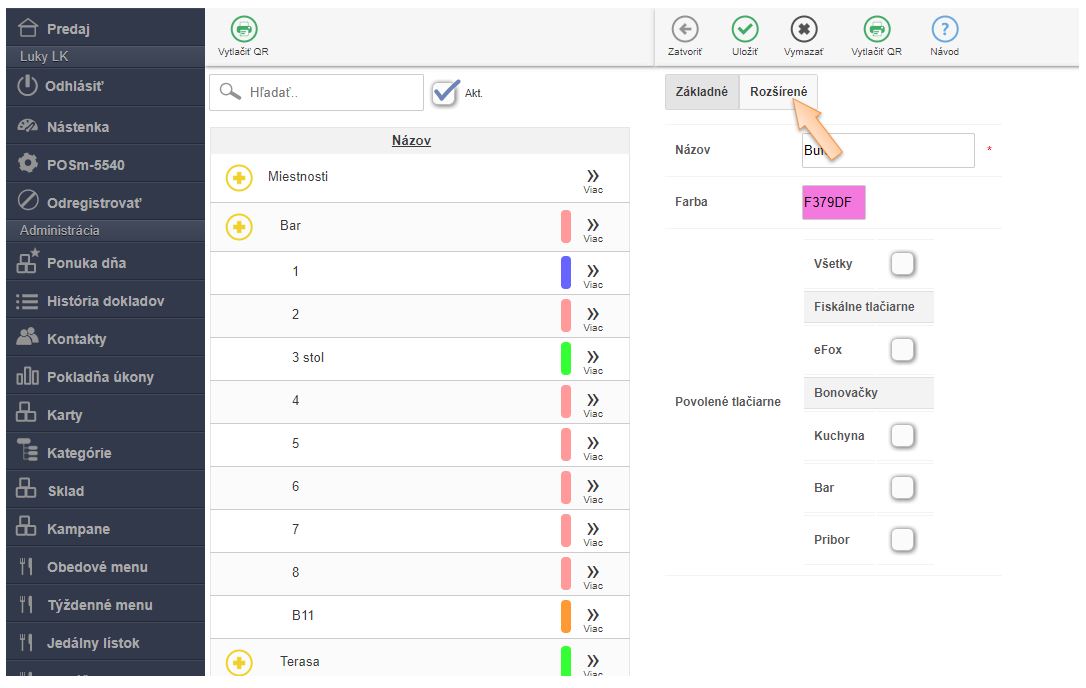The height and width of the screenshot is (688, 1086).
Task: Tick the eFox fiscal printer checkbox
Action: pos(902,350)
